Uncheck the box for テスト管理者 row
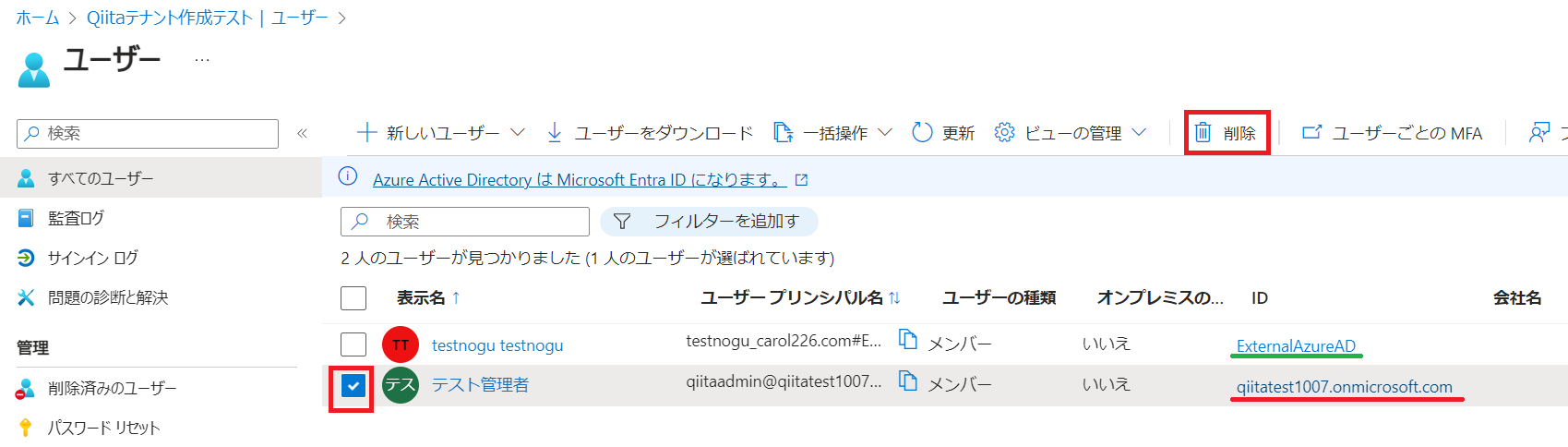Viewport: 1568px width, 447px height. 353,386
